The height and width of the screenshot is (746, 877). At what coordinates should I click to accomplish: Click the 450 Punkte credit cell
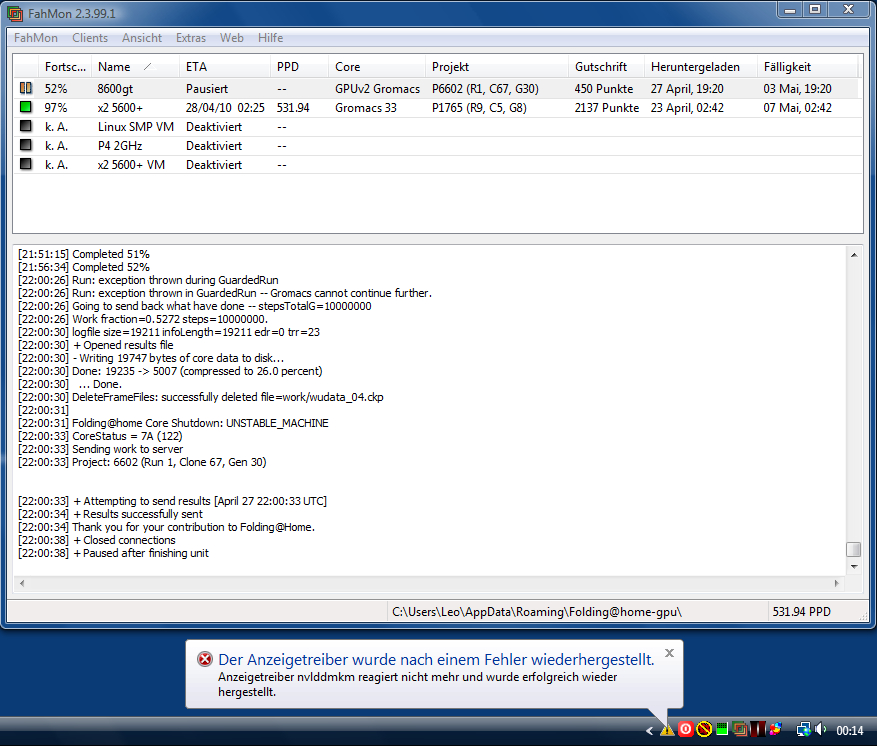(x=603, y=88)
